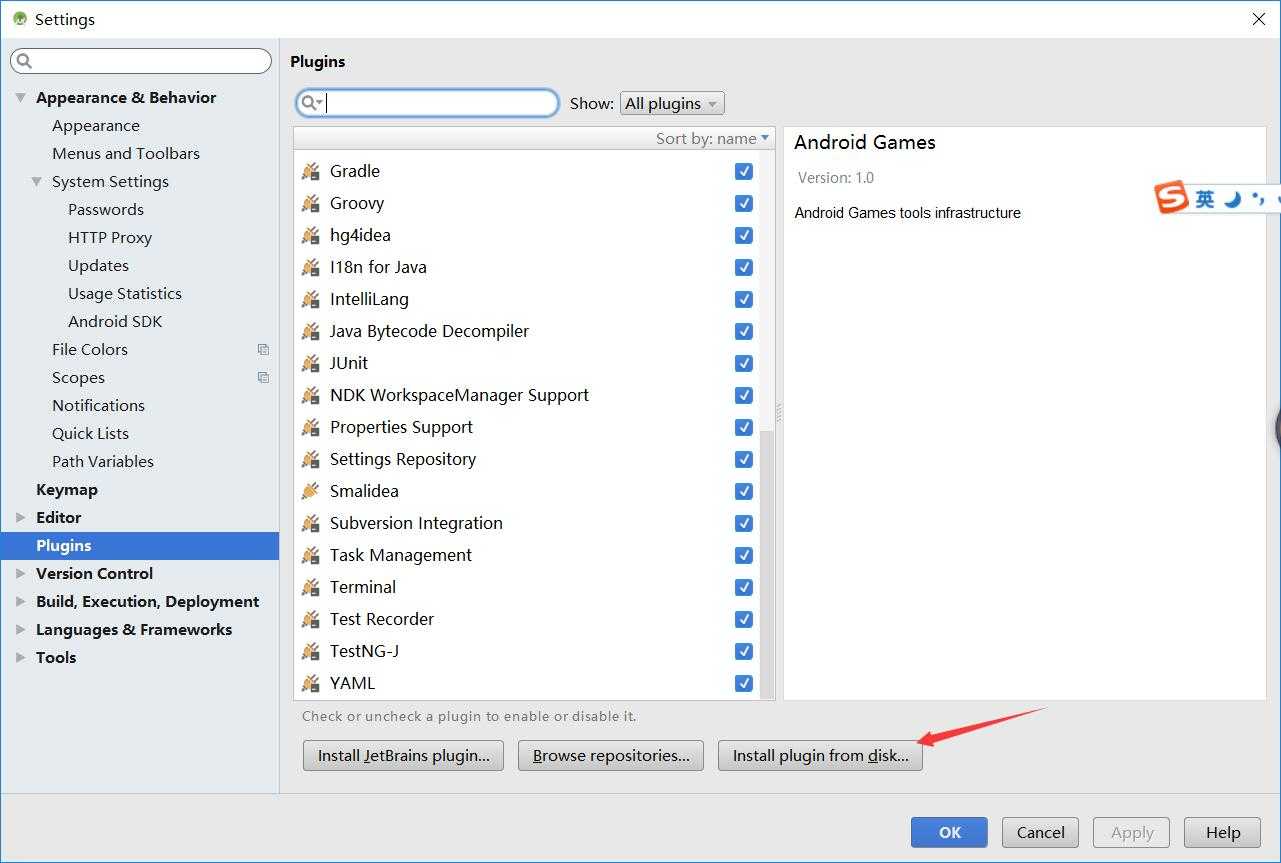Screen dimensions: 1281x863
Task: Click the TestNG-J plugin icon
Action: (x=311, y=651)
